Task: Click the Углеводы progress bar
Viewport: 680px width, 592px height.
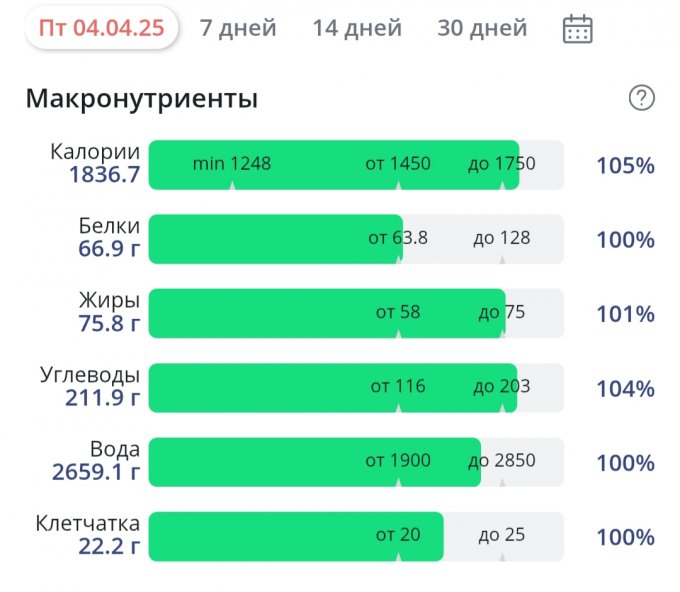Action: 356,388
